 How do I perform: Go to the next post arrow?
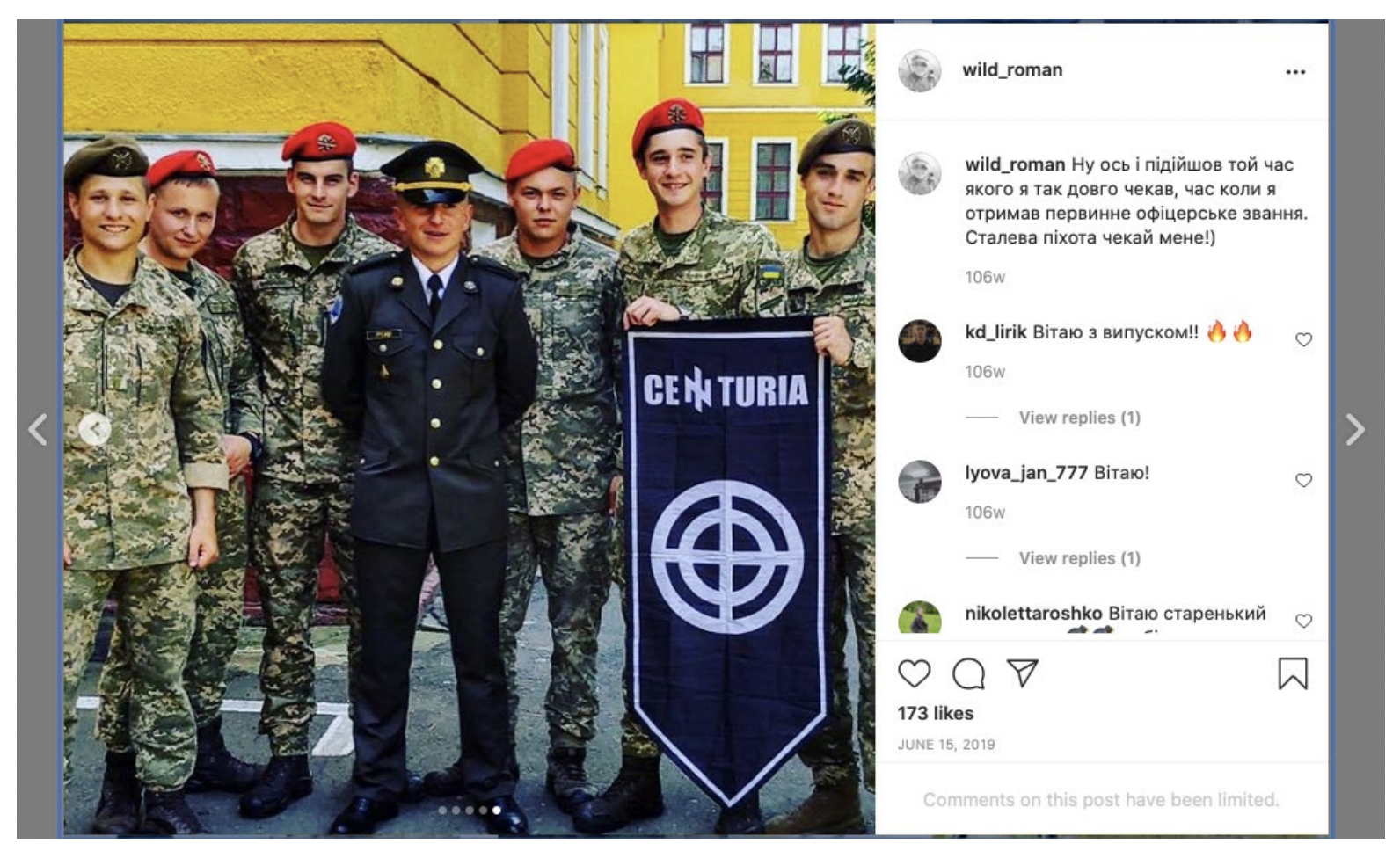point(1354,430)
